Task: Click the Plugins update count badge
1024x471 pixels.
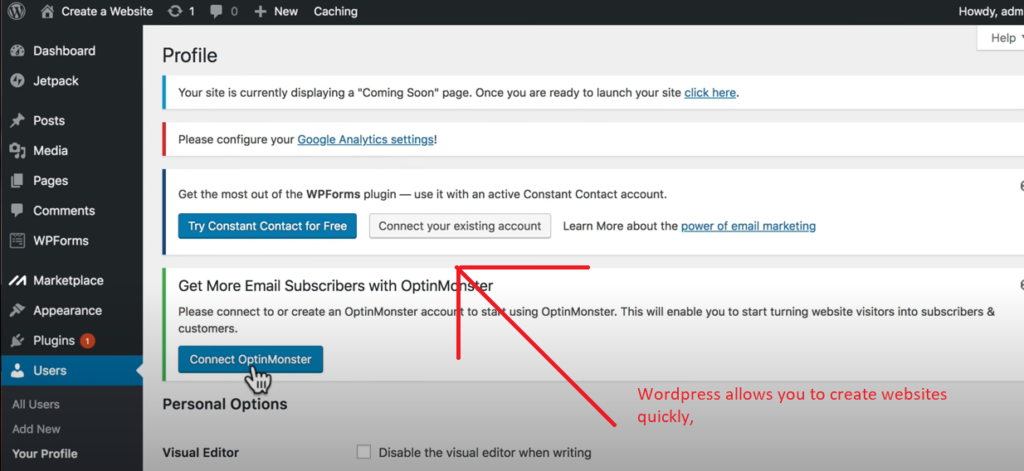Action: tap(88, 340)
